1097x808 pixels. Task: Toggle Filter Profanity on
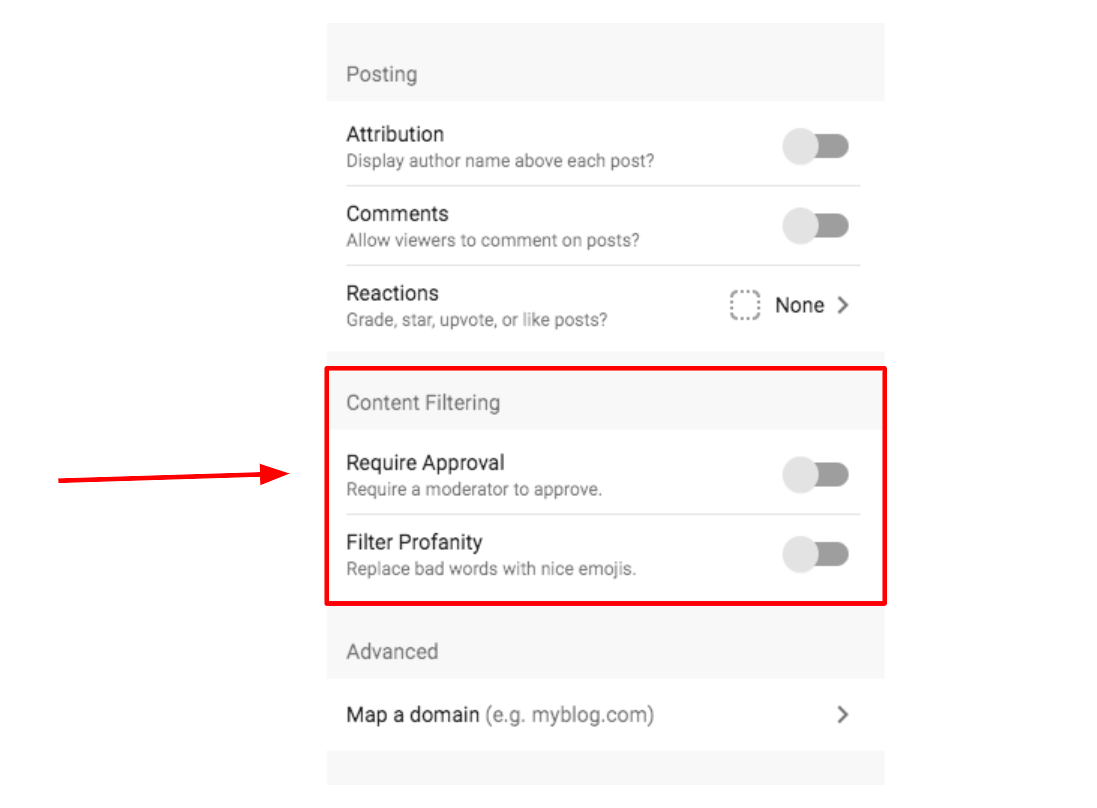(816, 553)
